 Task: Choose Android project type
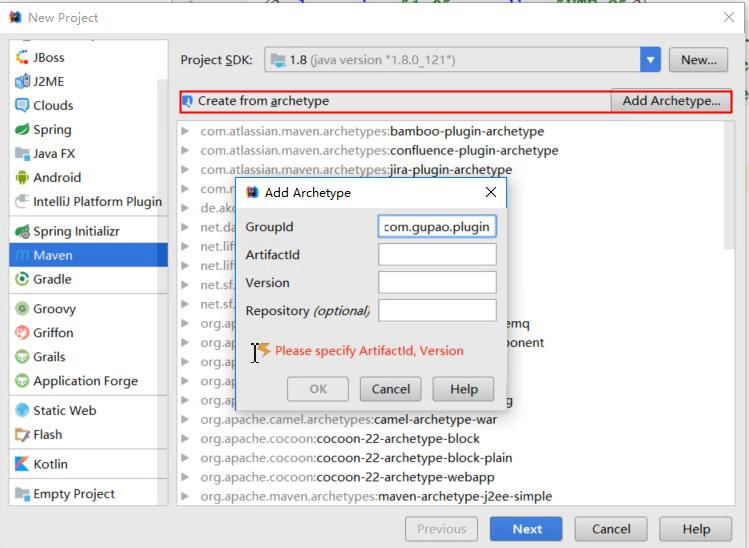pyautogui.click(x=88, y=177)
